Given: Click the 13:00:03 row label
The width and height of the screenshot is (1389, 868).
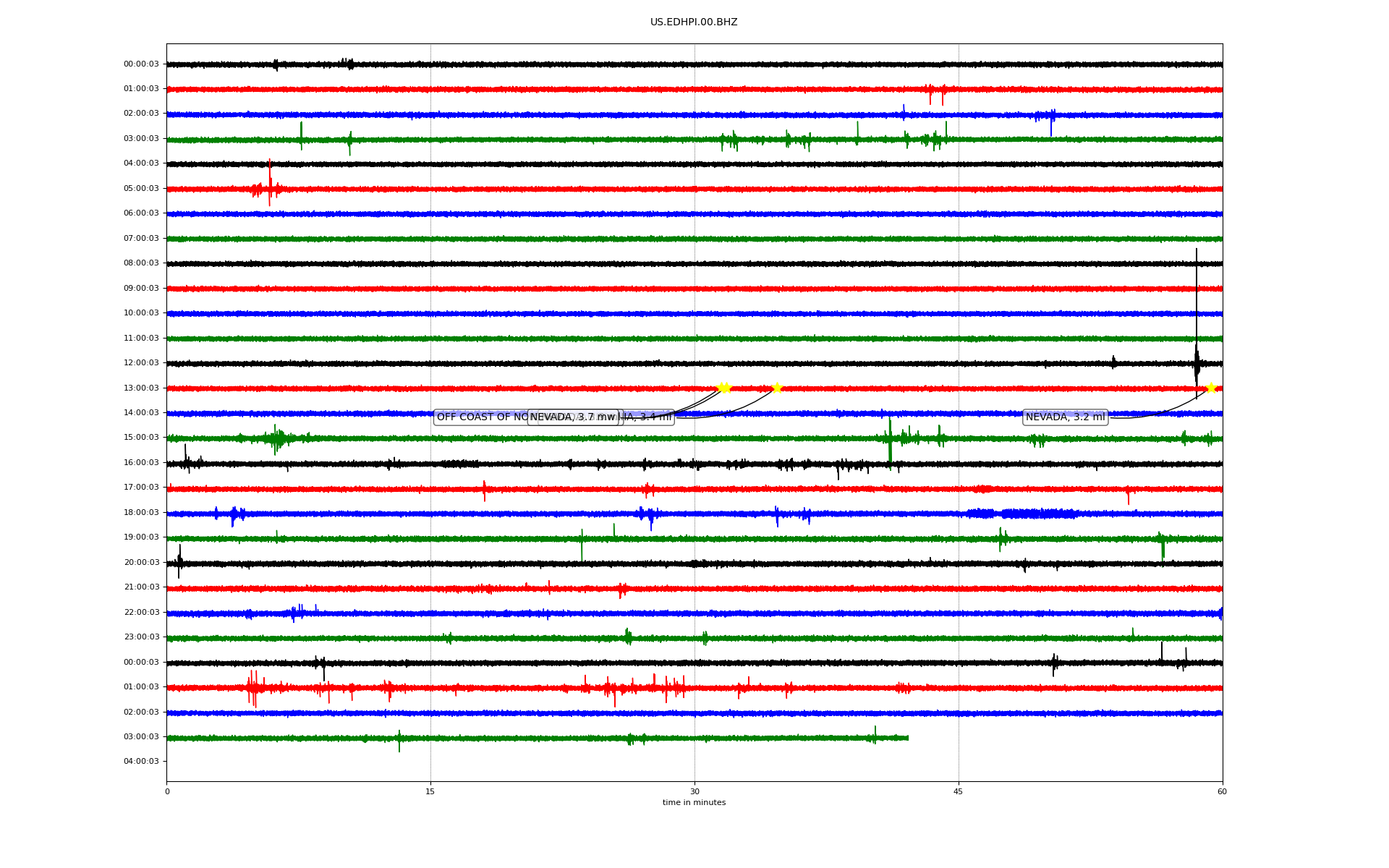Looking at the screenshot, I should pos(141,388).
